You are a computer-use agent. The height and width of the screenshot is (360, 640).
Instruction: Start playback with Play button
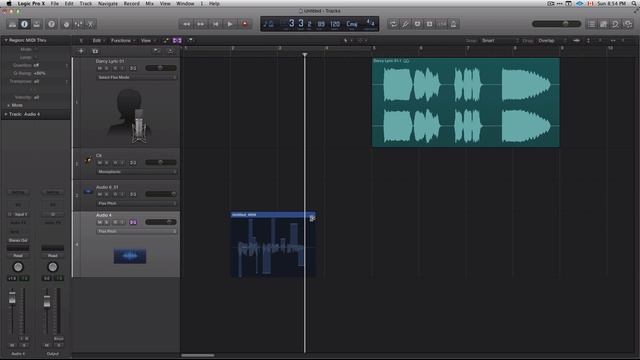click(x=230, y=24)
